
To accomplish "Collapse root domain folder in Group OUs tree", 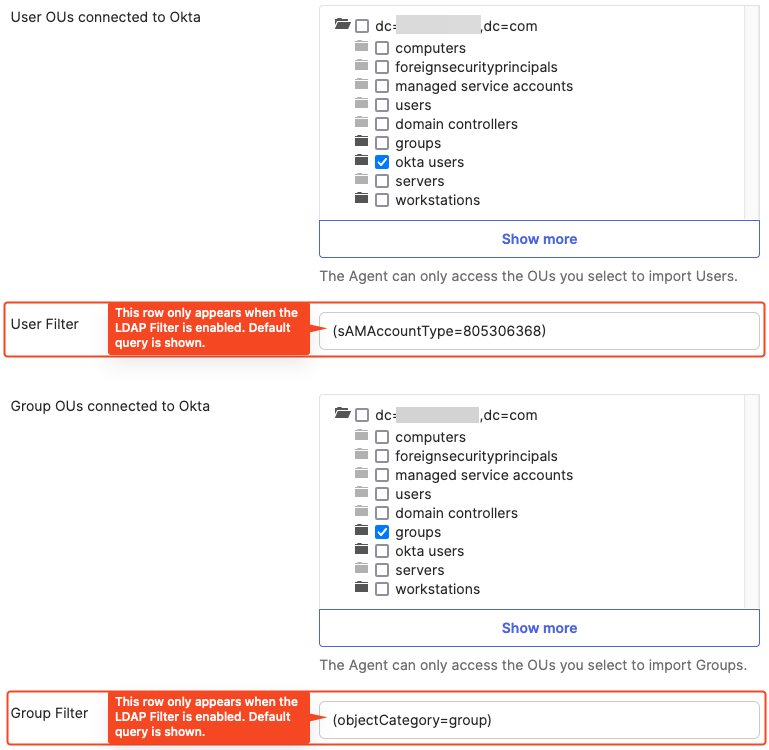I will pos(343,414).
